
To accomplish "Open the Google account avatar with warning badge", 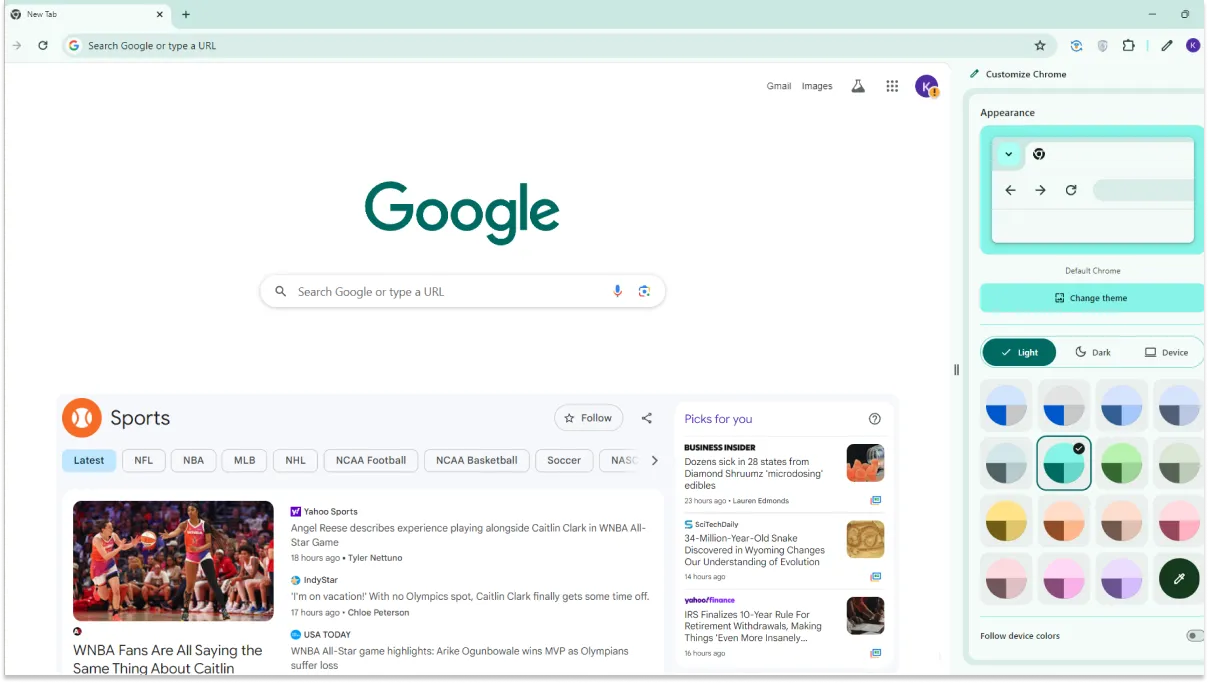I will pos(927,86).
